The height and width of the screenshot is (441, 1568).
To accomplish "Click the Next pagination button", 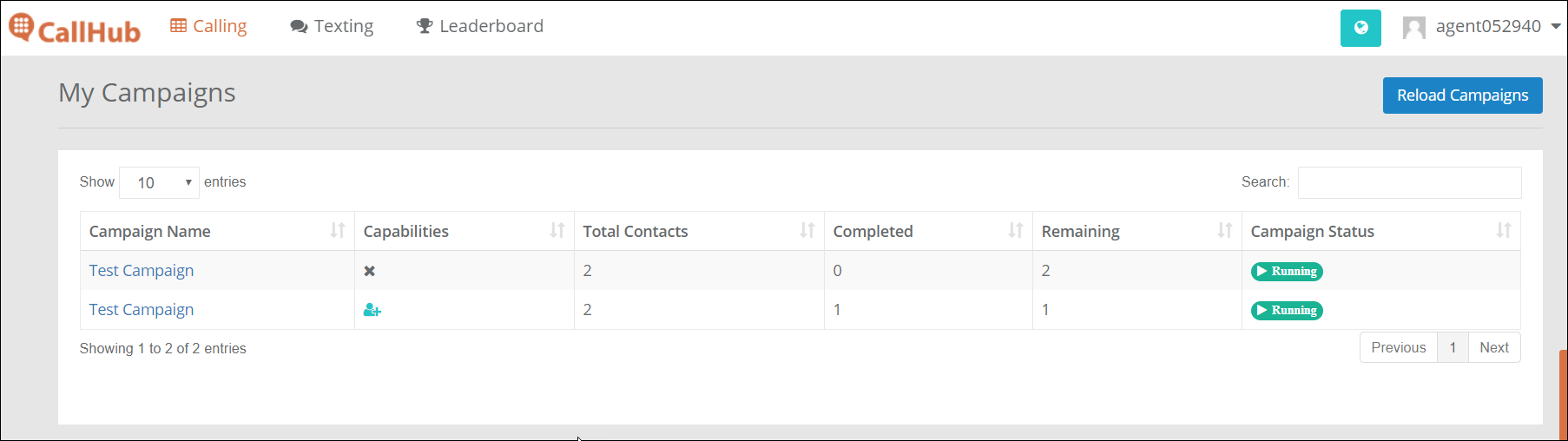I will [x=1494, y=347].
